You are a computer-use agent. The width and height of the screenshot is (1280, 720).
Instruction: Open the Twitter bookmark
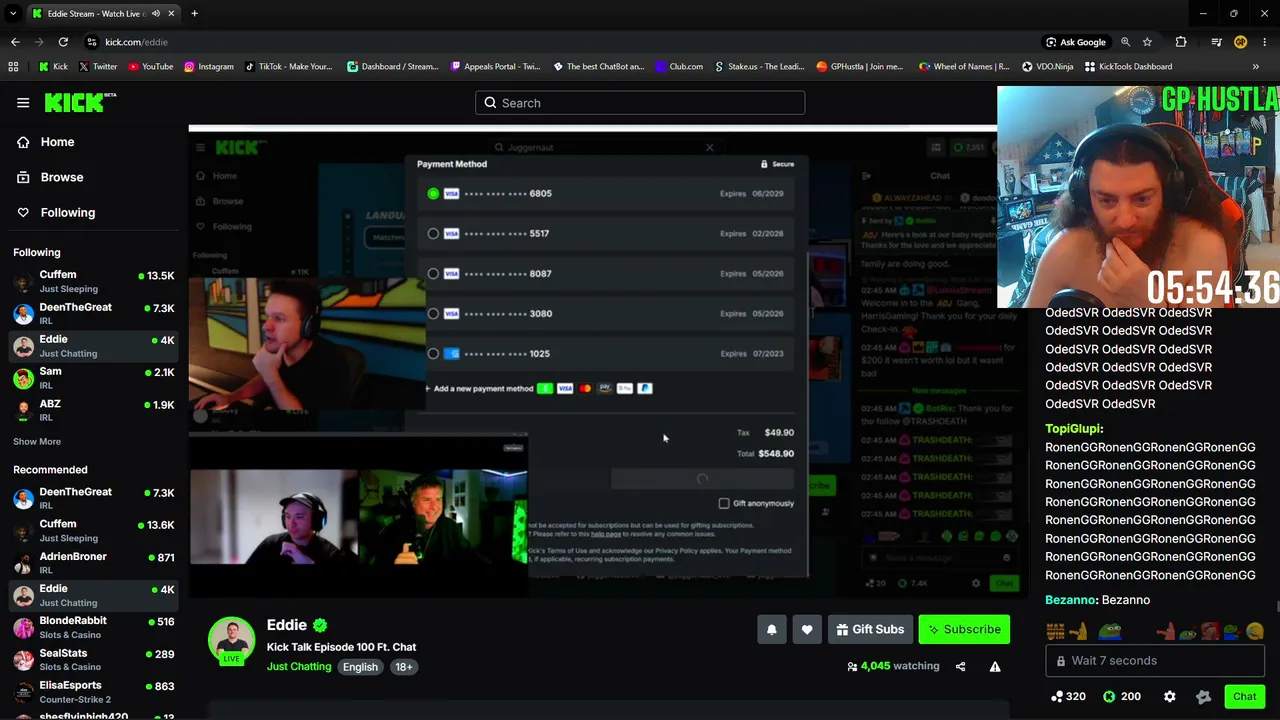(98, 67)
